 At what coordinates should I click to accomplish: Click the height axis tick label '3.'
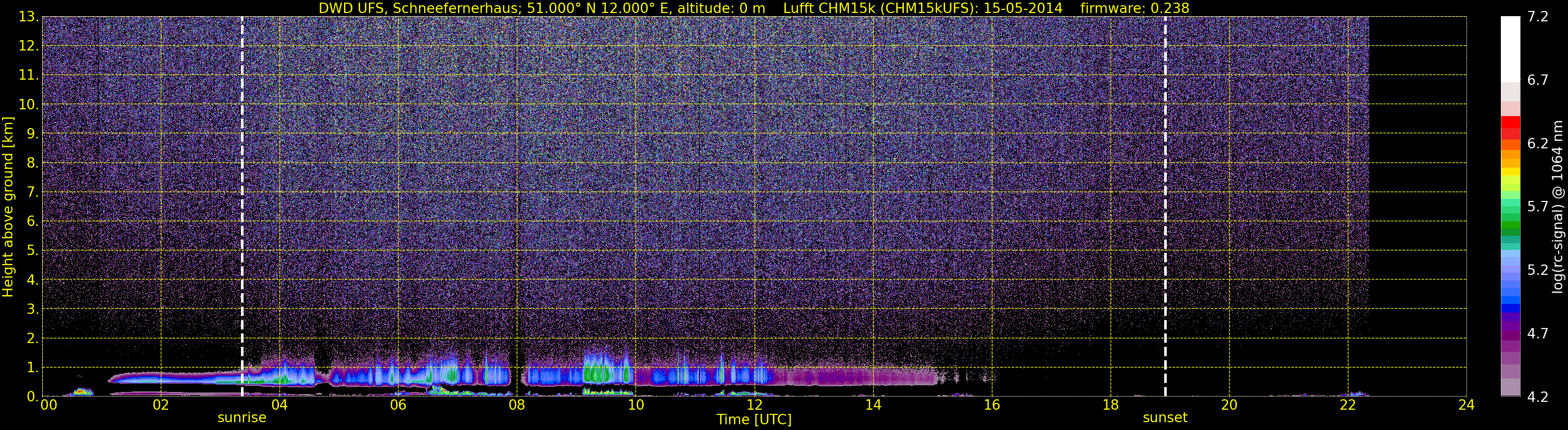point(32,309)
